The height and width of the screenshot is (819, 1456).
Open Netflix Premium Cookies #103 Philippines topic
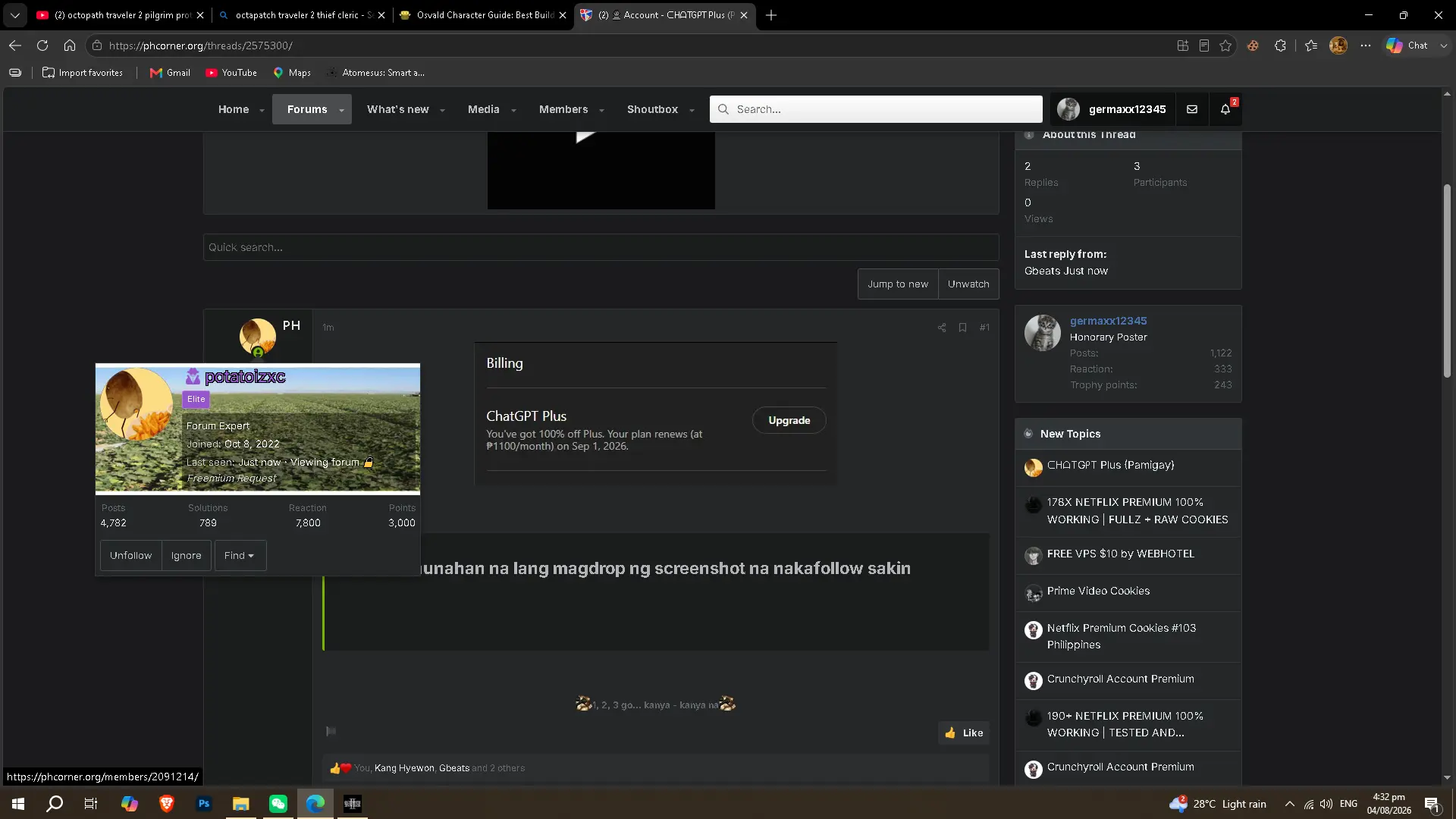click(1122, 636)
